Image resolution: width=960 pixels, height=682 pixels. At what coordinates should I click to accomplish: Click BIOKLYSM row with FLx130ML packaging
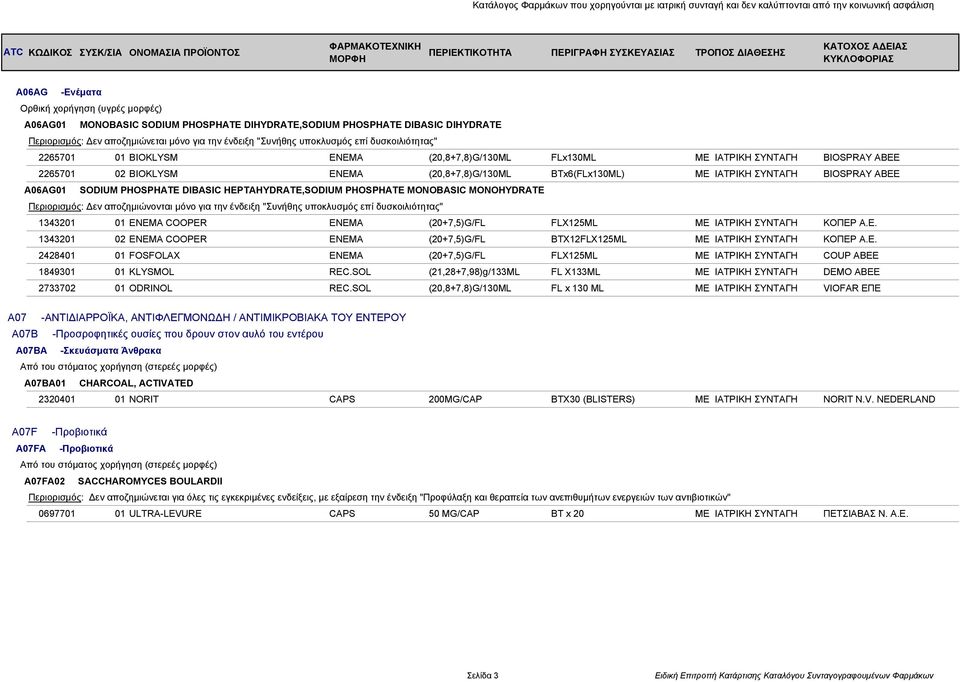[x=492, y=157]
